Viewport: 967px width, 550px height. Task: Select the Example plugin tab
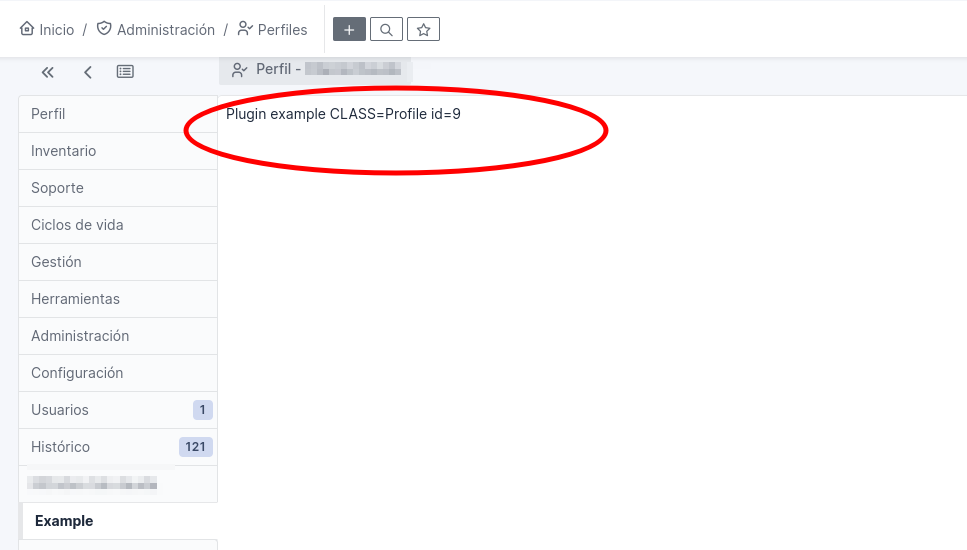click(x=119, y=521)
